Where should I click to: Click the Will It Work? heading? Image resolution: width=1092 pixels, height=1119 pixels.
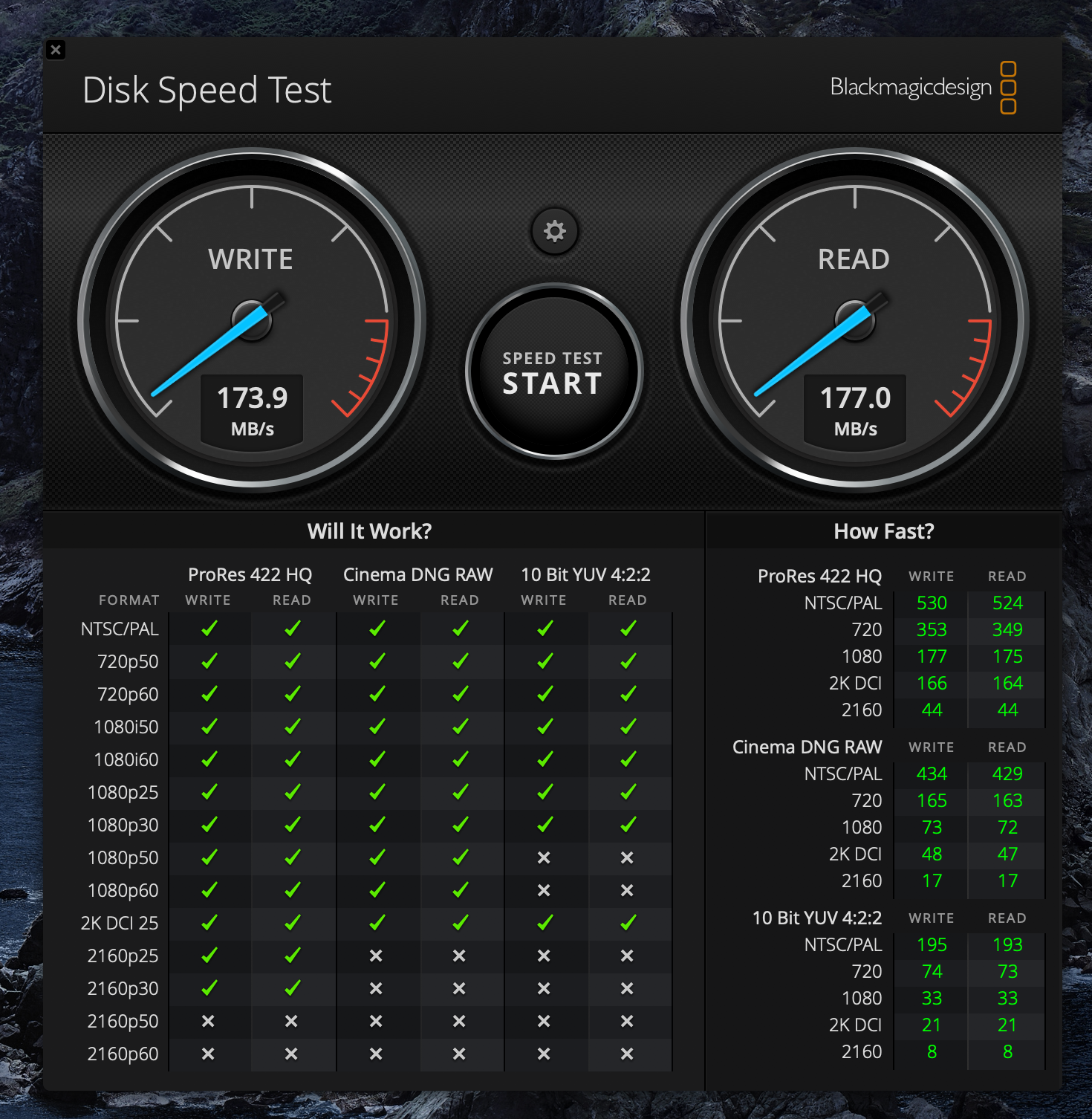(369, 531)
